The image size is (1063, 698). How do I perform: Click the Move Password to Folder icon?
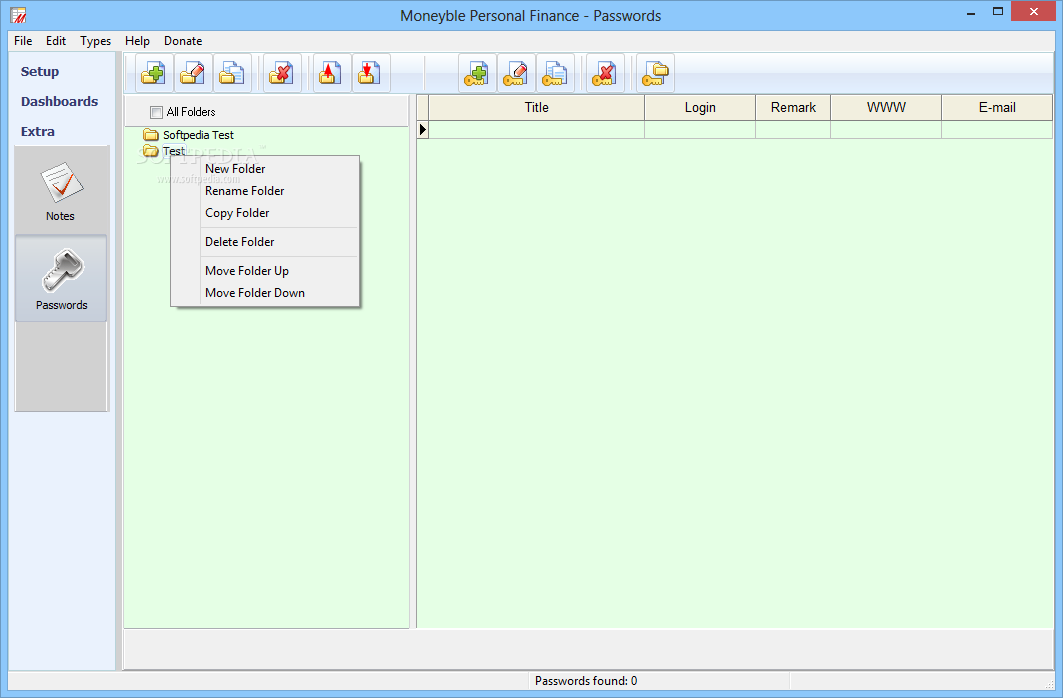point(656,73)
